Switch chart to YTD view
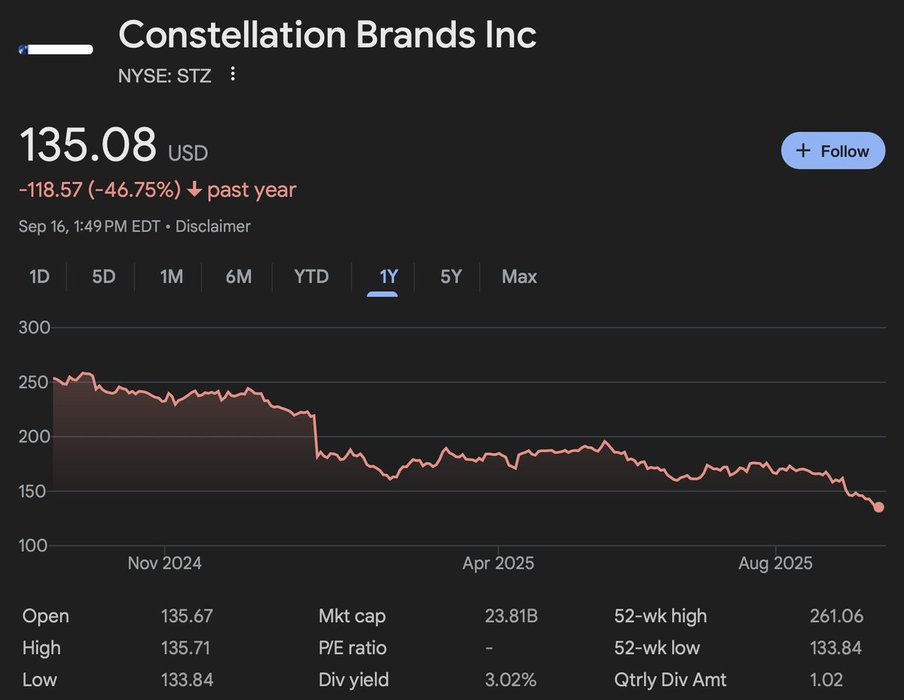Image resolution: width=904 pixels, height=700 pixels. [311, 277]
